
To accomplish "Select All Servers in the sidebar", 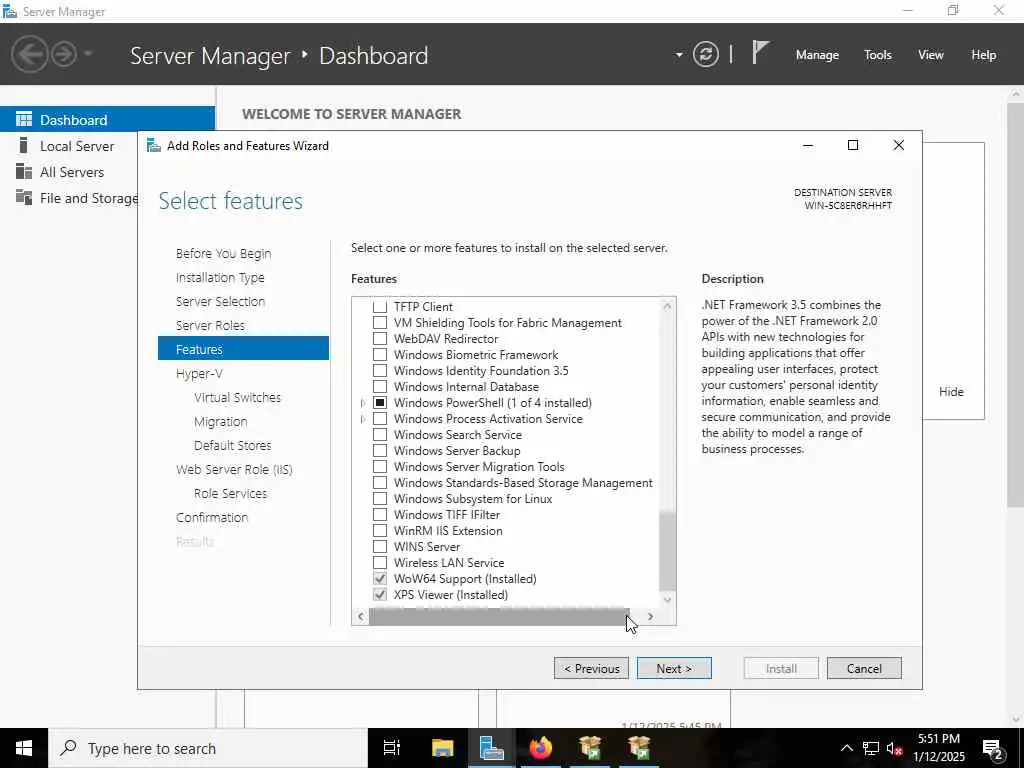I will coord(72,172).
